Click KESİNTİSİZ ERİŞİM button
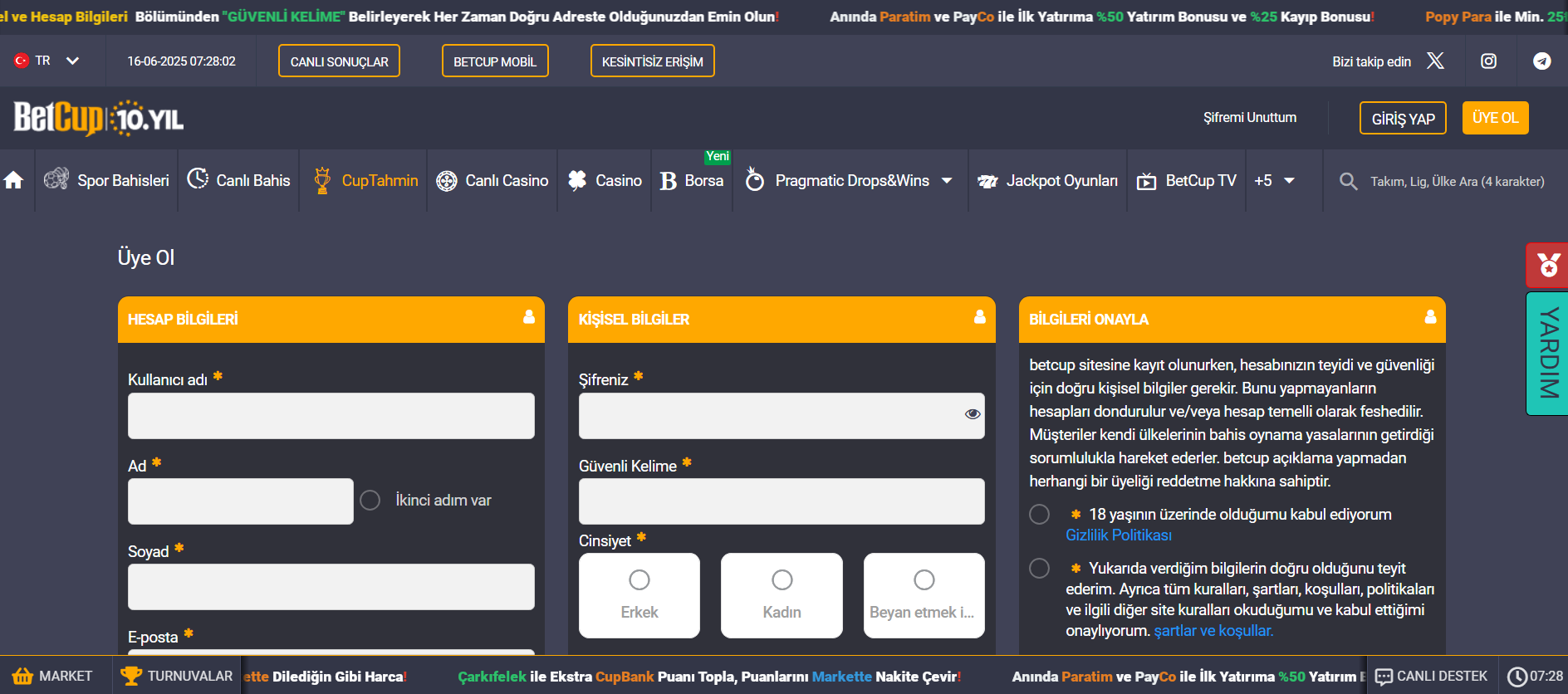This screenshot has width=1568, height=694. click(652, 61)
